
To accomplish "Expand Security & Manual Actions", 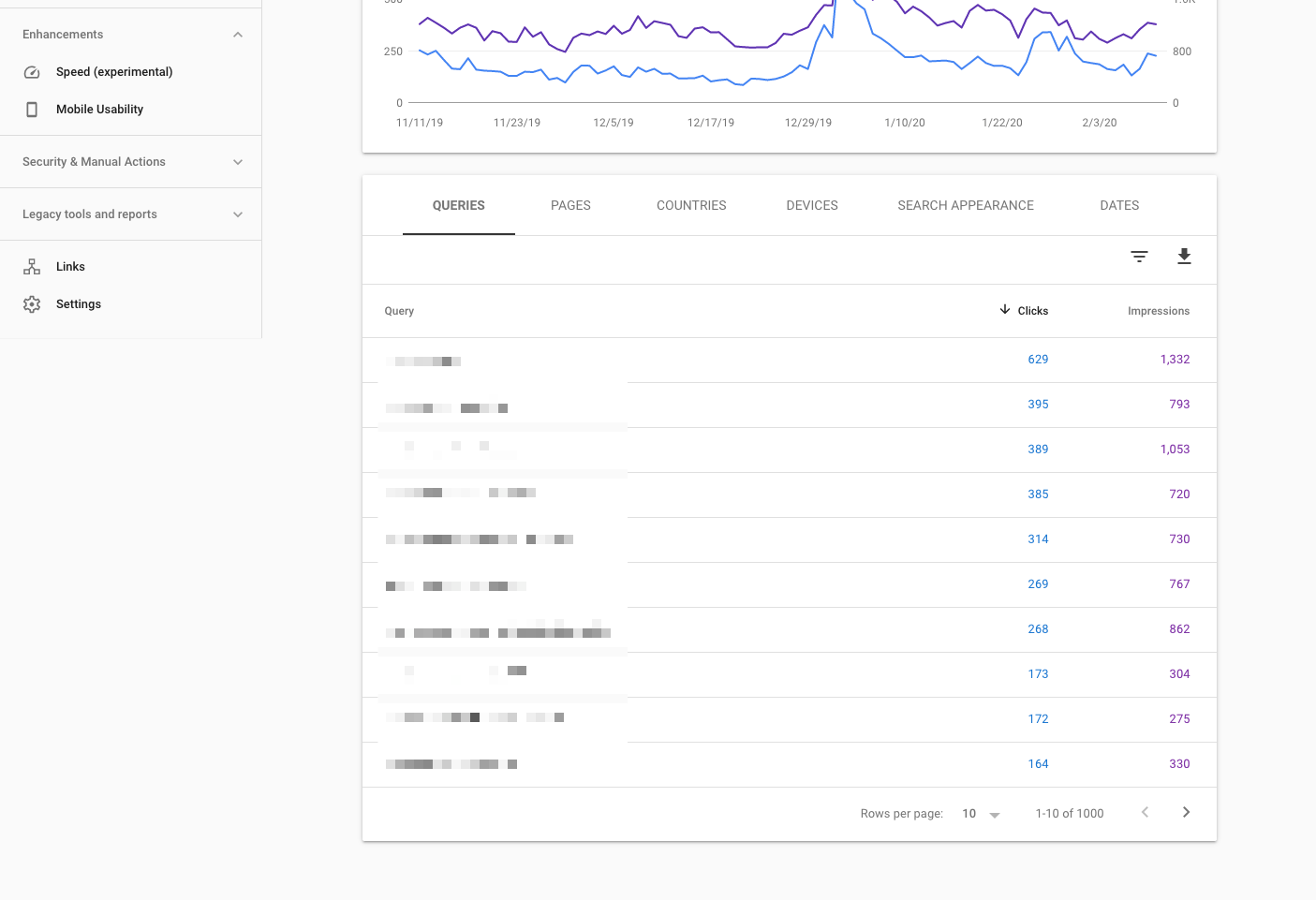I will 238,161.
